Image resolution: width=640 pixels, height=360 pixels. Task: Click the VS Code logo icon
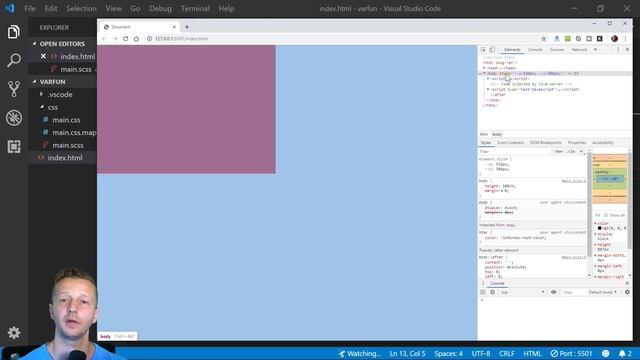point(9,8)
